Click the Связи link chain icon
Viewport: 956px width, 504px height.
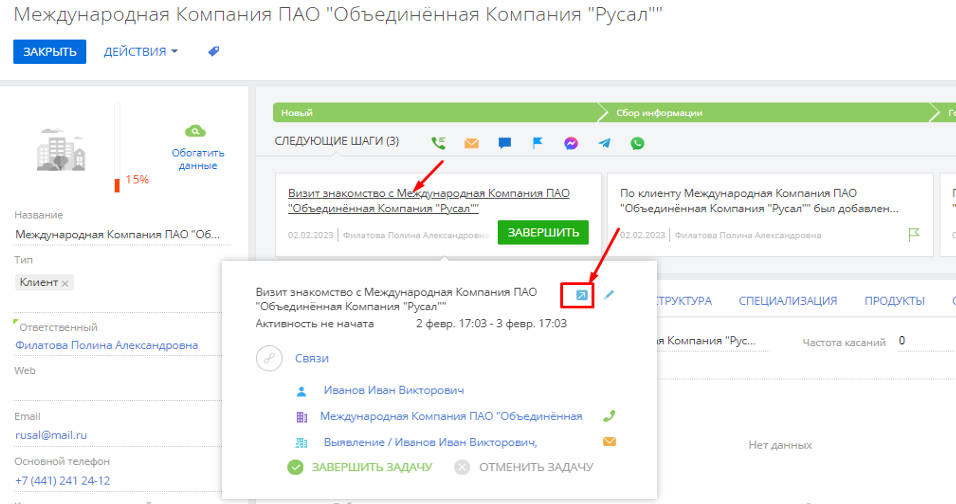(269, 358)
